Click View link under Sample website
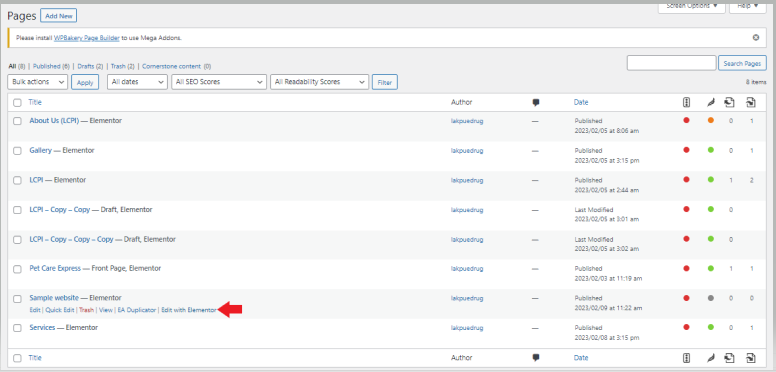The width and height of the screenshot is (776, 372). (x=105, y=310)
